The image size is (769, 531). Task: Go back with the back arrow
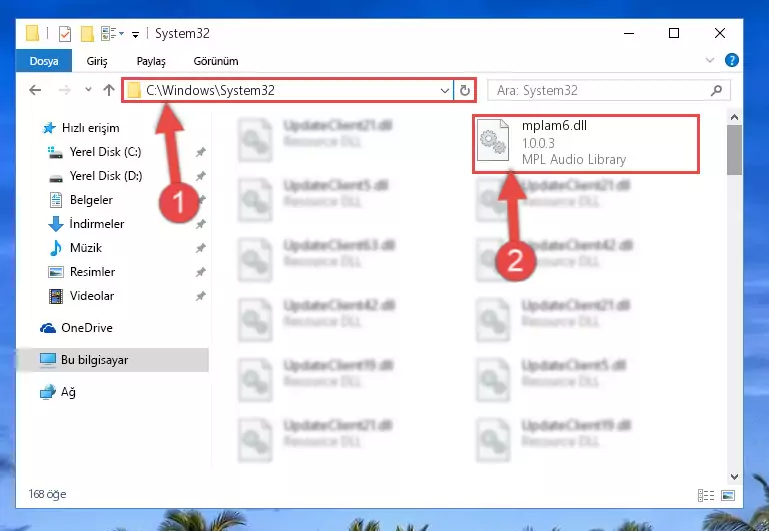[x=35, y=90]
